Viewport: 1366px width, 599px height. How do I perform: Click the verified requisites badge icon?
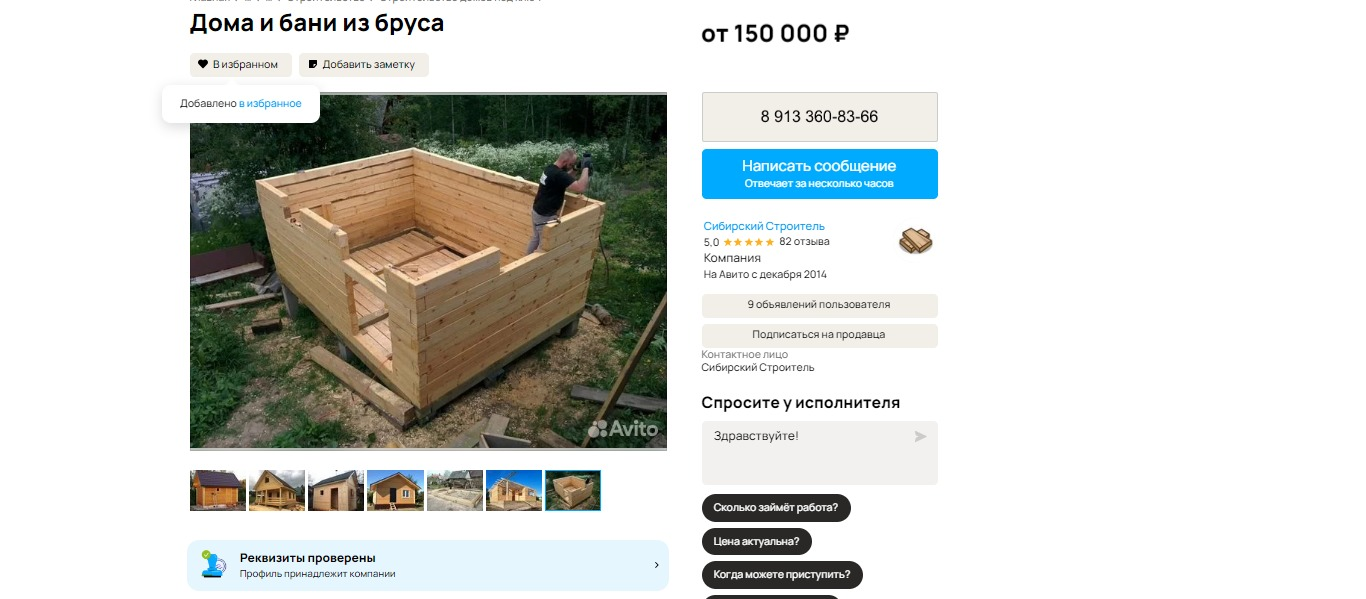pos(213,564)
